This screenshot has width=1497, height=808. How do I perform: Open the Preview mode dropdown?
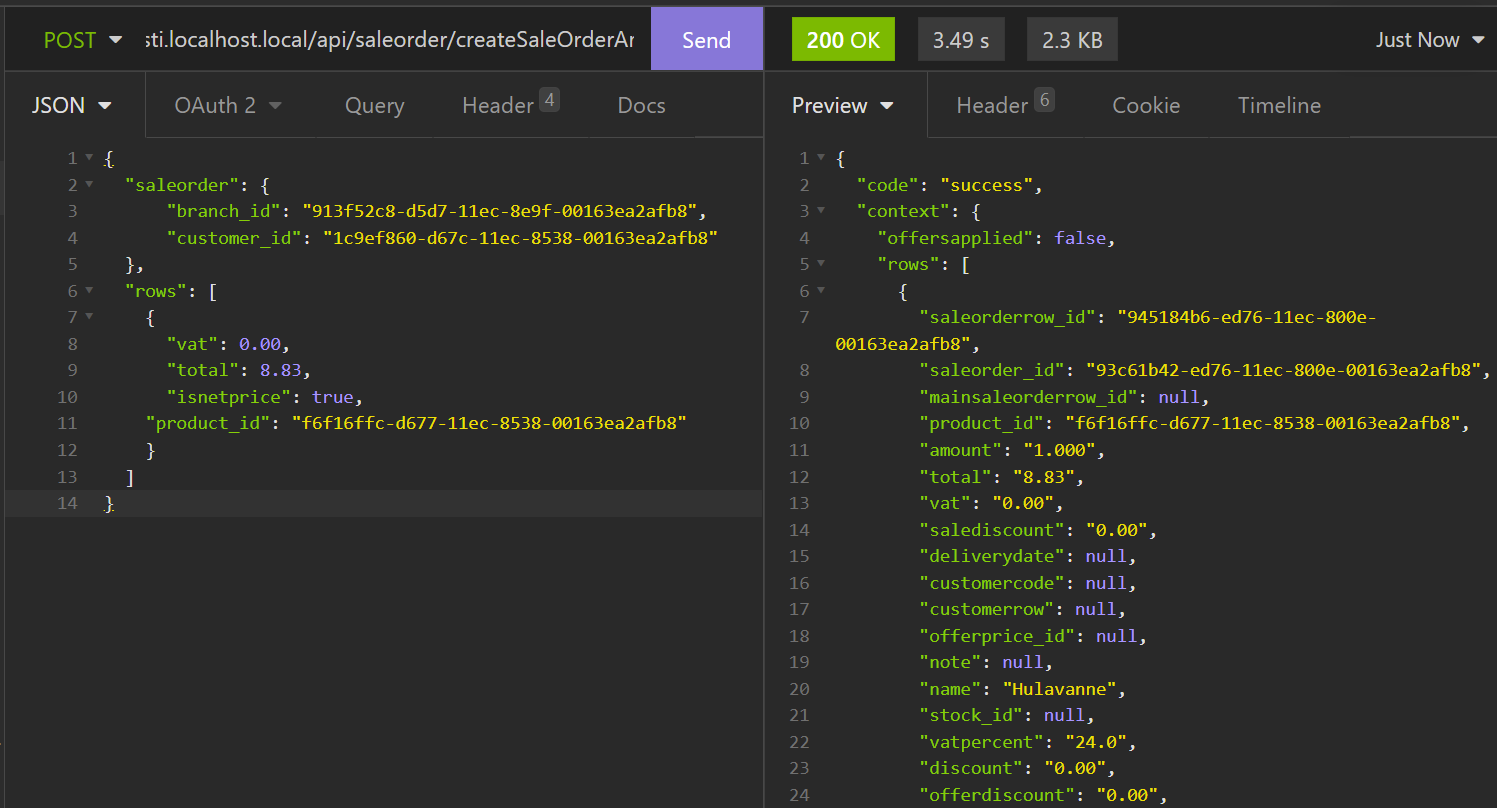coord(842,105)
